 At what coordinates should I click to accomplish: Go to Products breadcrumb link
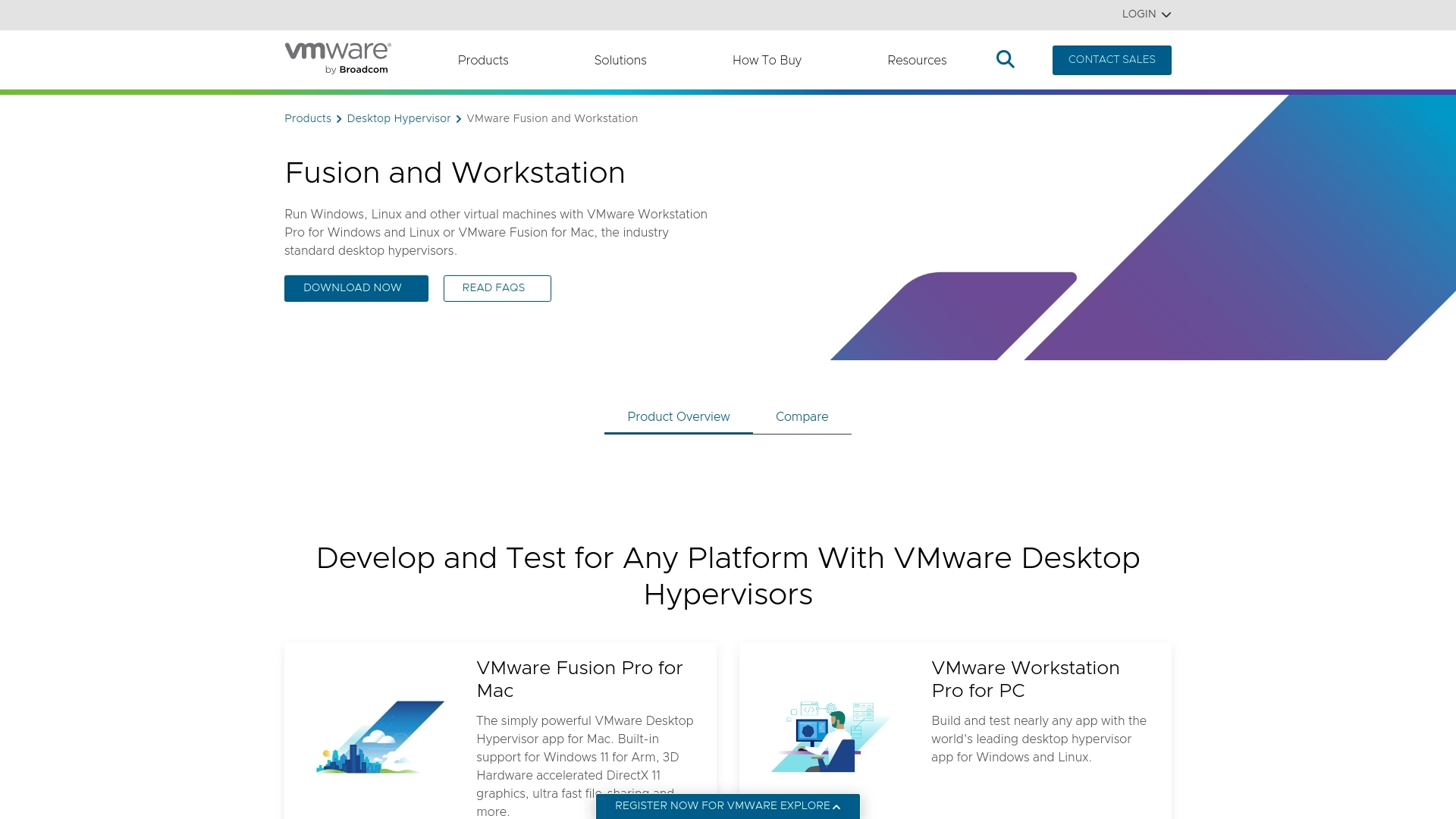(x=308, y=118)
